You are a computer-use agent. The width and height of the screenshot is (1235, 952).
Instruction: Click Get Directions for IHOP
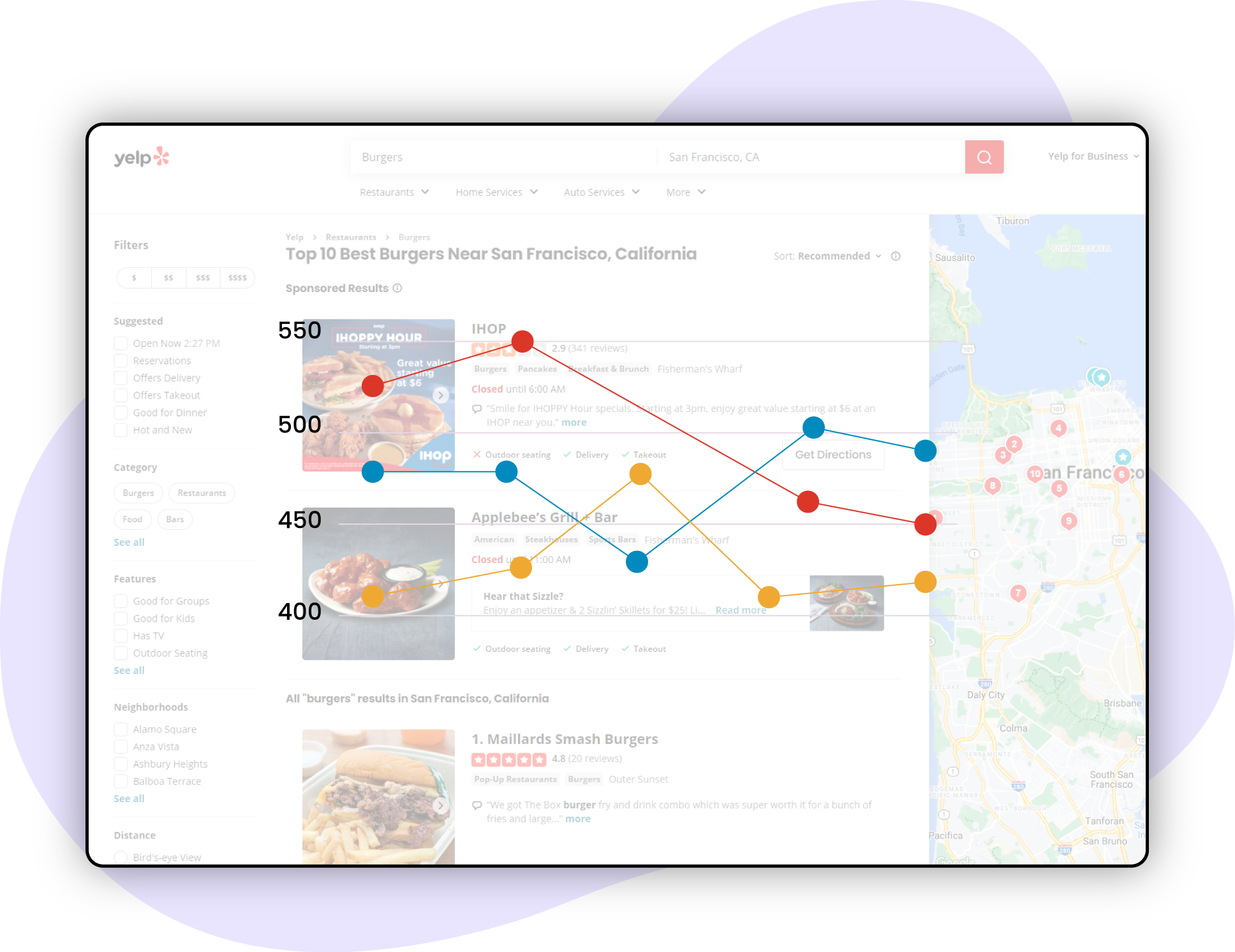[x=832, y=455]
